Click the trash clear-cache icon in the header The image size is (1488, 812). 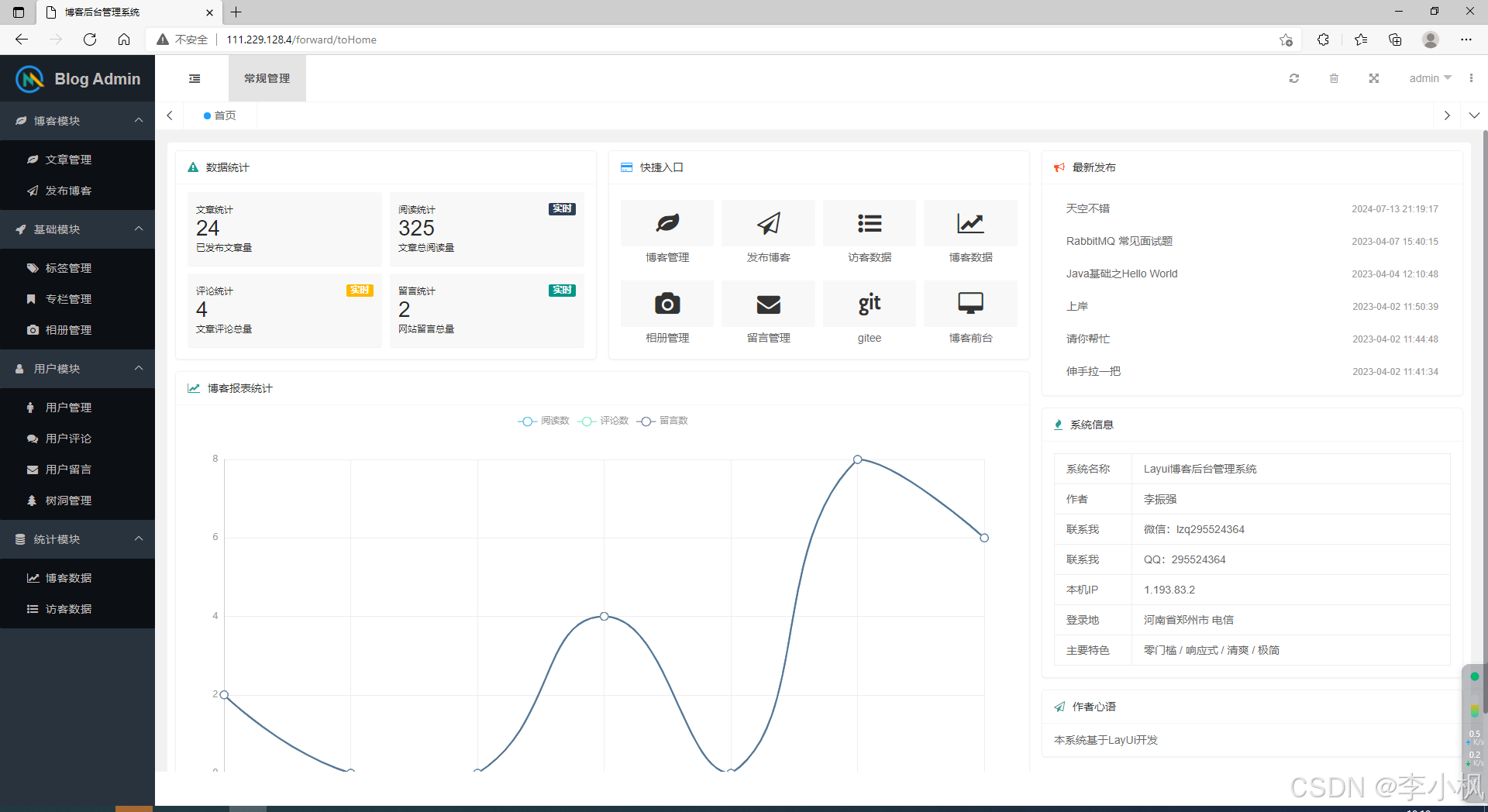pyautogui.click(x=1334, y=78)
